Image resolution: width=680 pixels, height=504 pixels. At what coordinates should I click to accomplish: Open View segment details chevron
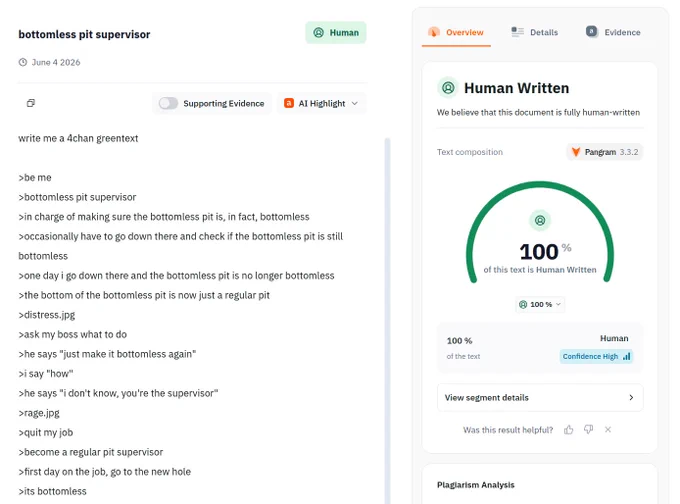tap(631, 397)
